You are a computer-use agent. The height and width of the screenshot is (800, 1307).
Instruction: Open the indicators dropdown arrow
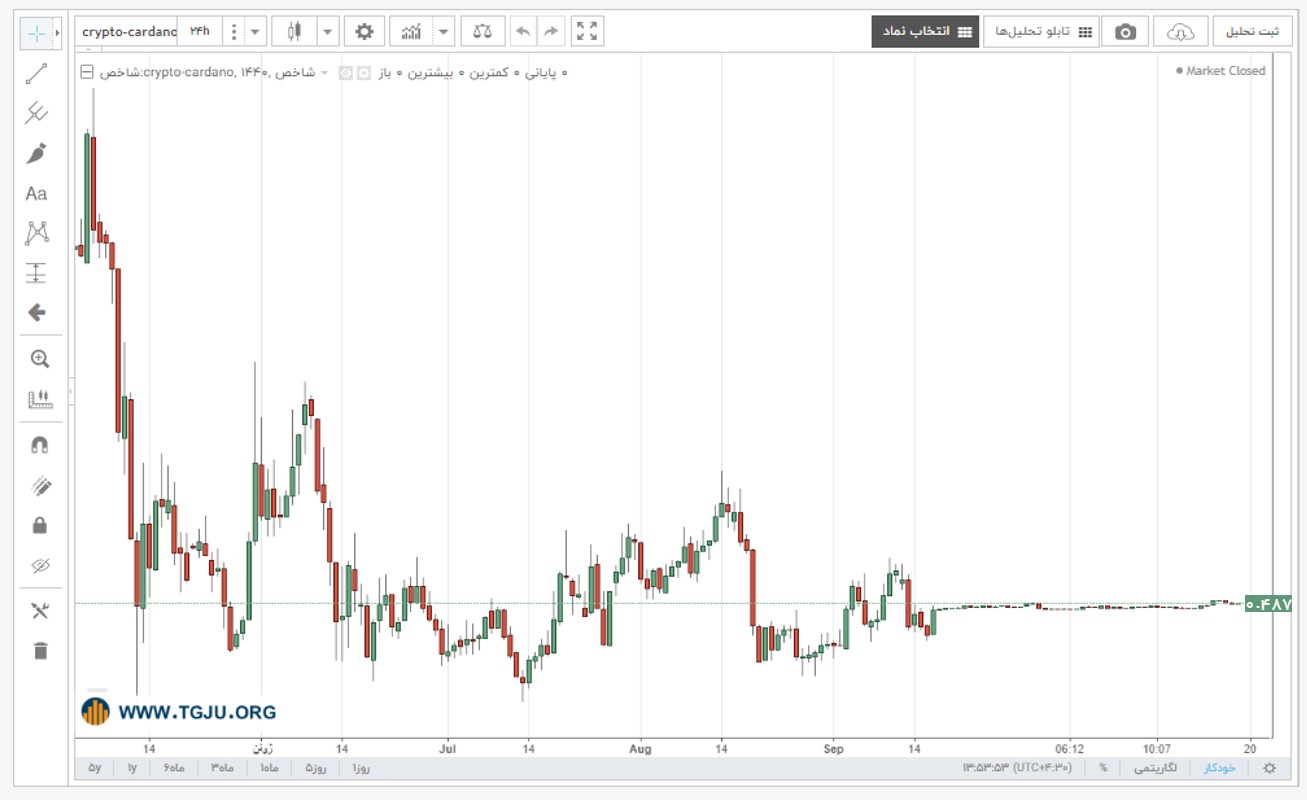pyautogui.click(x=444, y=32)
